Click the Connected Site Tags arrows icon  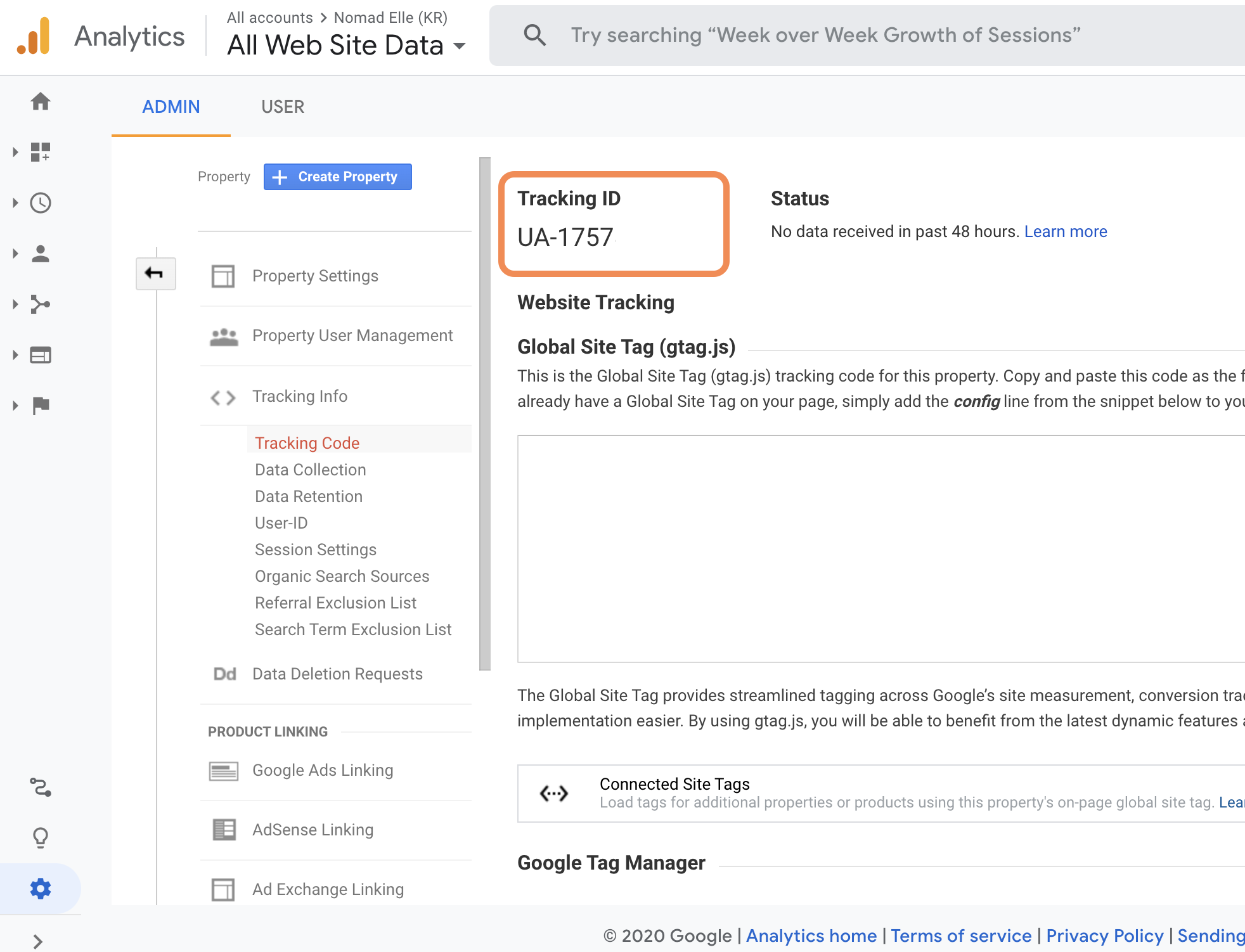553,793
